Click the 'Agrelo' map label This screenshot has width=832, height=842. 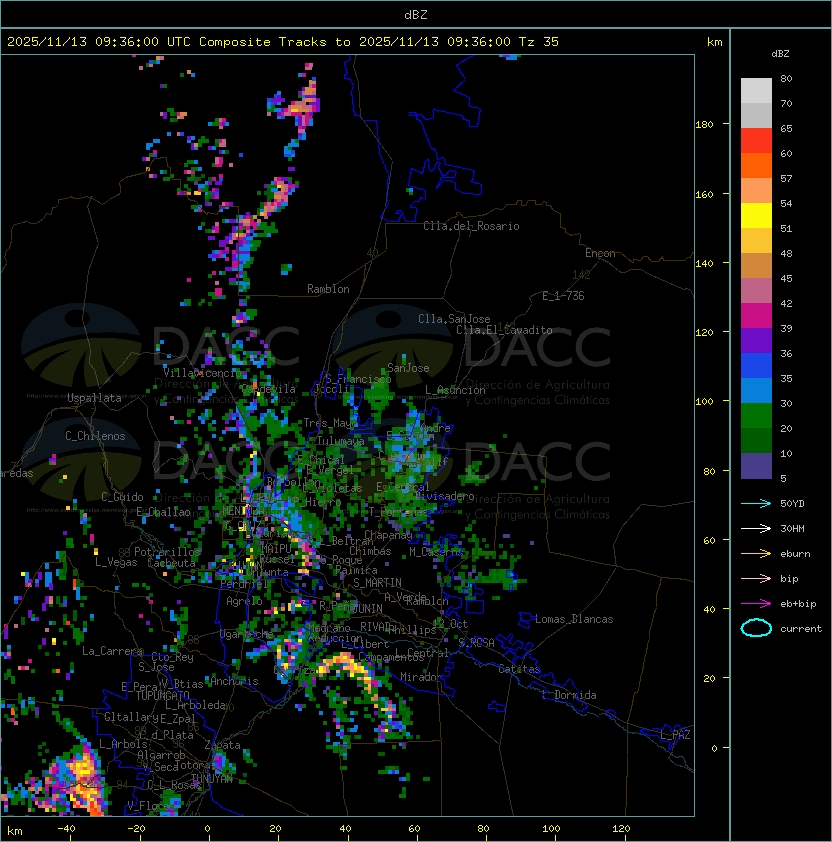pyautogui.click(x=244, y=601)
